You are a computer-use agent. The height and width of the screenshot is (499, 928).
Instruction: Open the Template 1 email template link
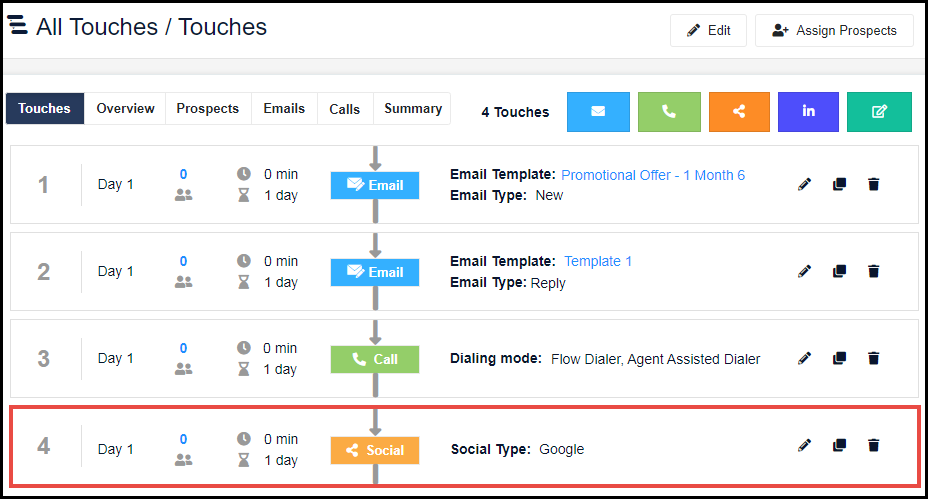pyautogui.click(x=598, y=261)
